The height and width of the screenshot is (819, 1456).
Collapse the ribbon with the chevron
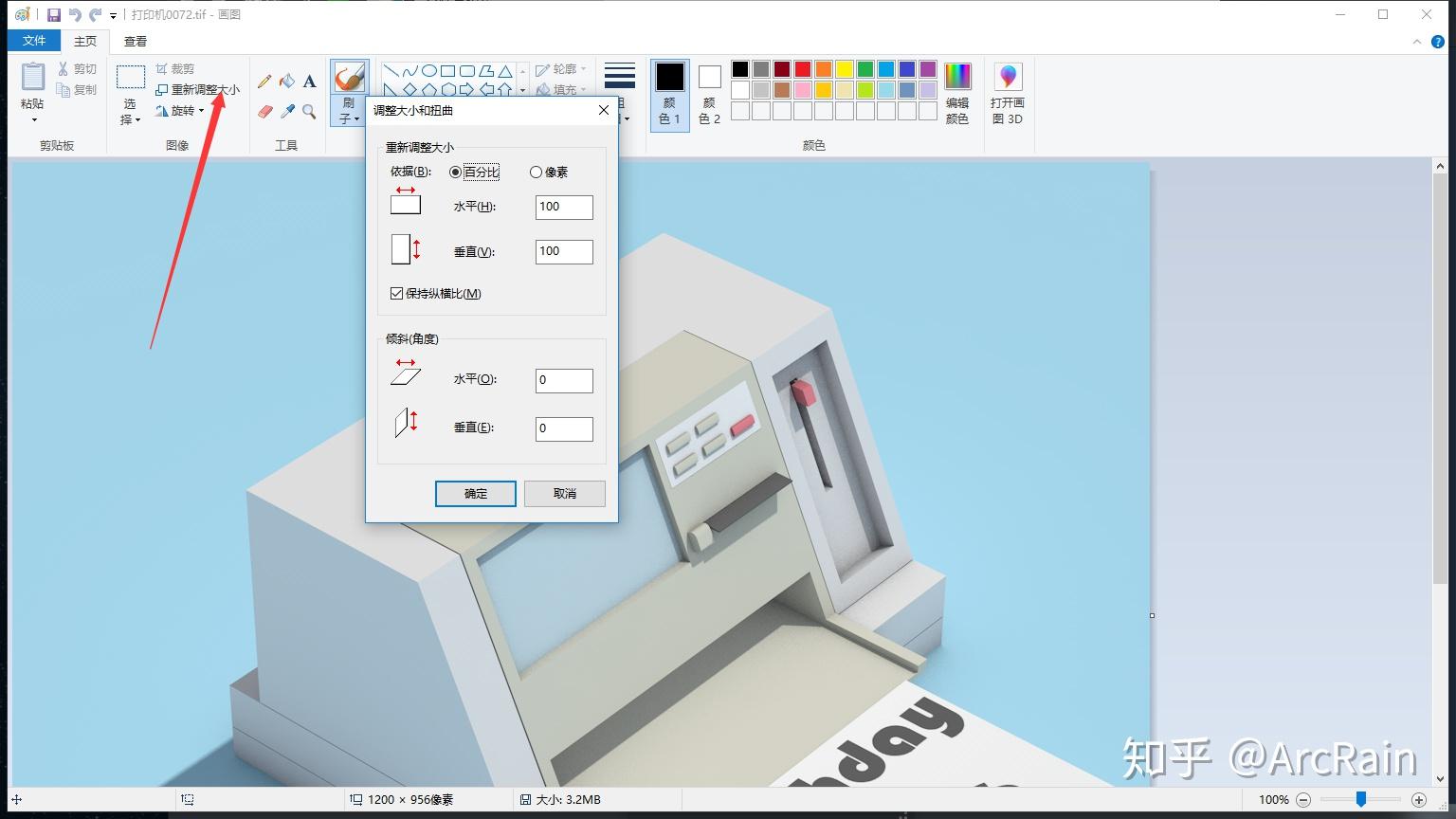click(1417, 42)
